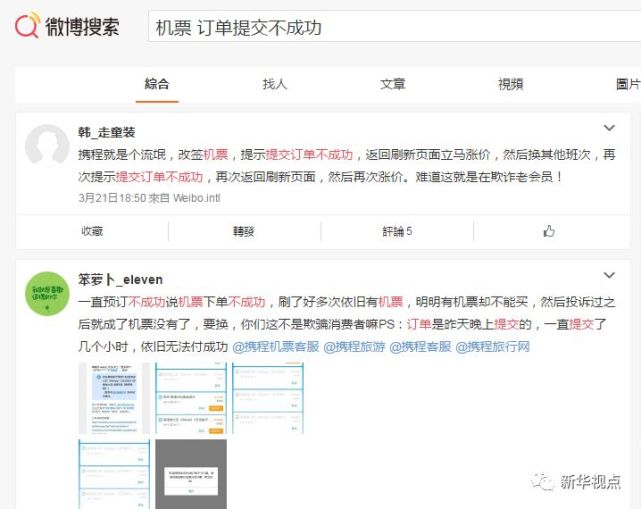Open 評論 5 on first post
Screen dimensions: 641x509
pyautogui.click(x=397, y=231)
